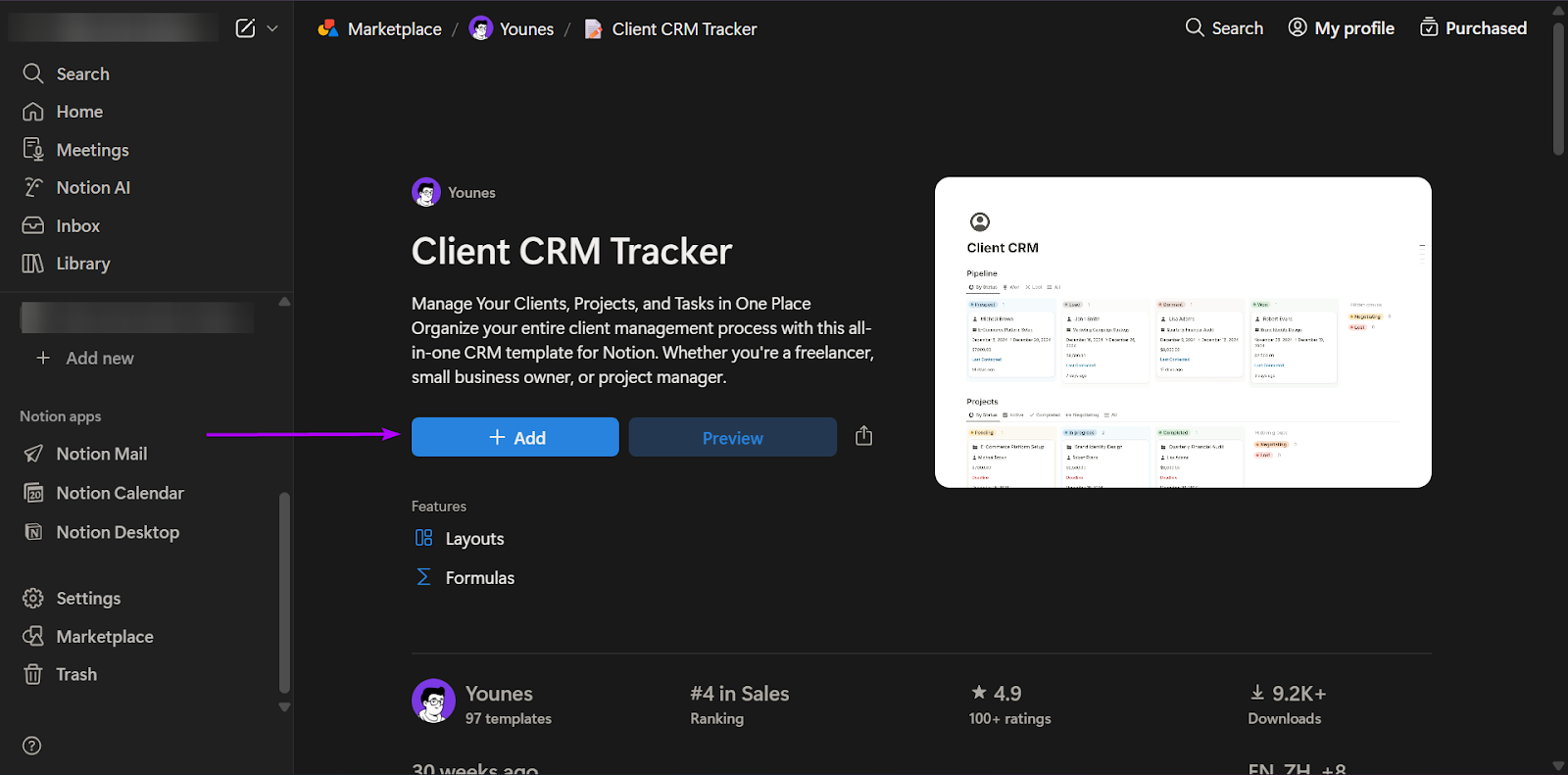
Task: Click Younes author name above title
Action: 471,192
